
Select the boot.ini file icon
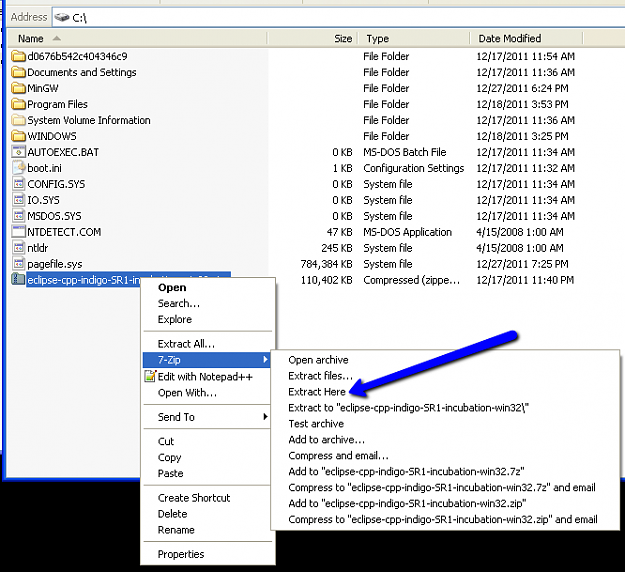(18, 168)
